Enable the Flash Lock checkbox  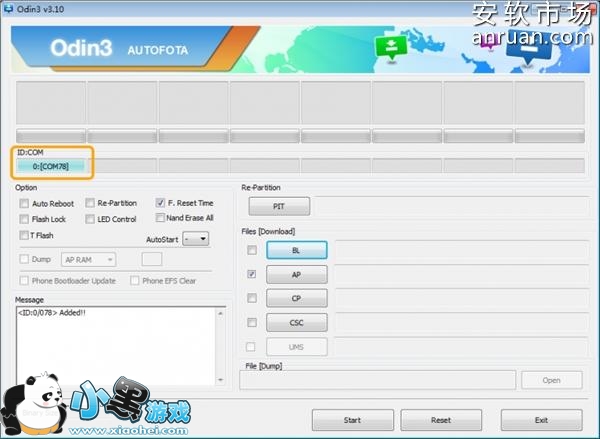point(24,219)
